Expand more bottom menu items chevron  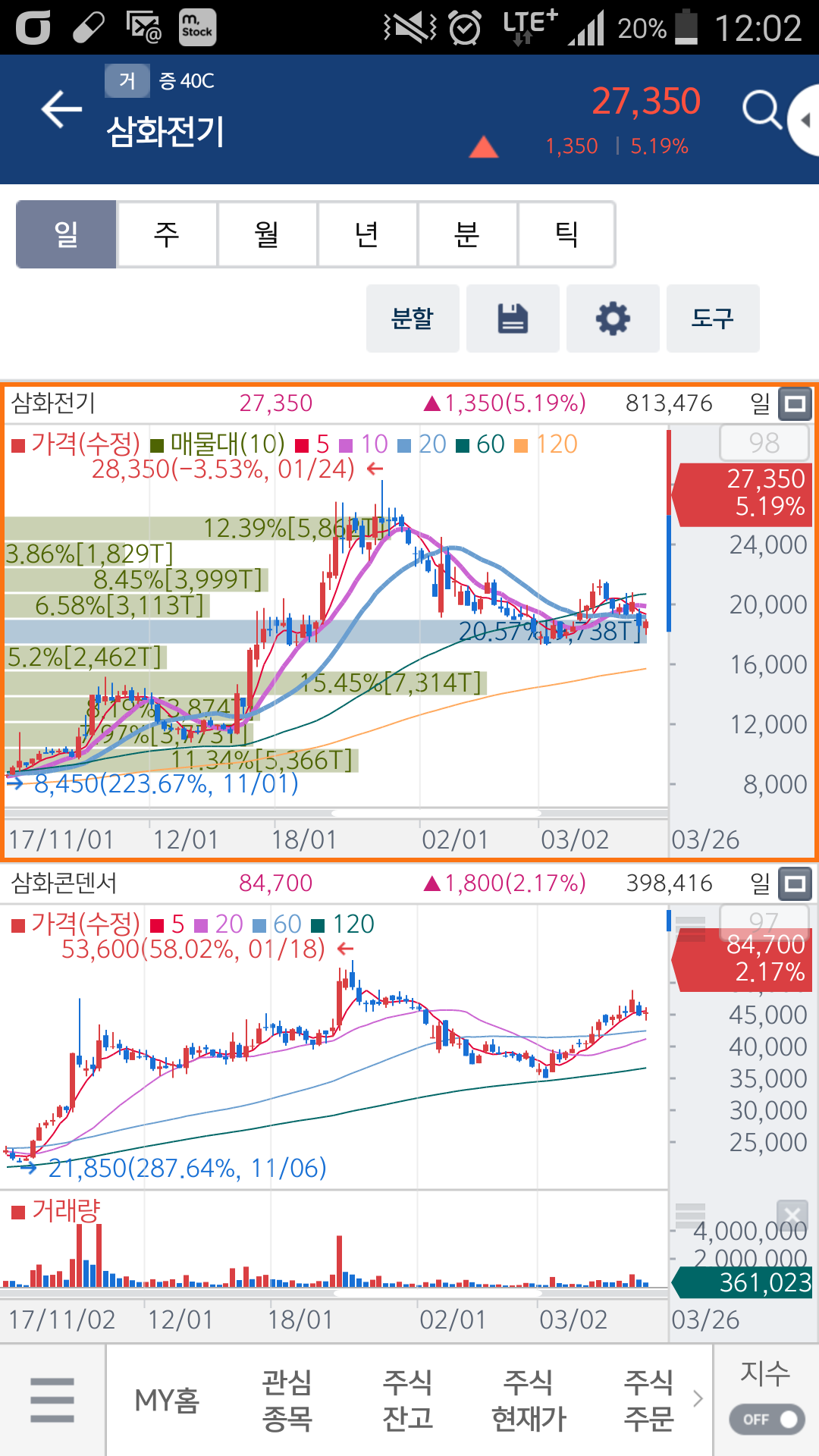click(698, 1398)
